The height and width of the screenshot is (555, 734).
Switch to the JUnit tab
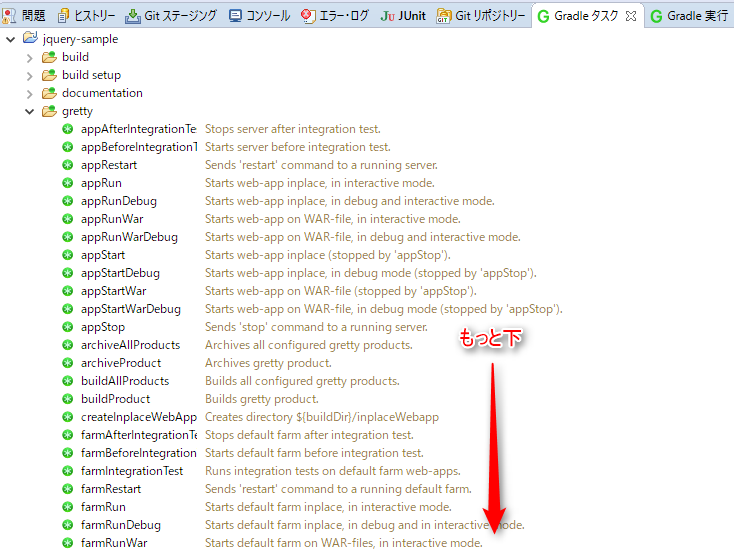tap(403, 16)
